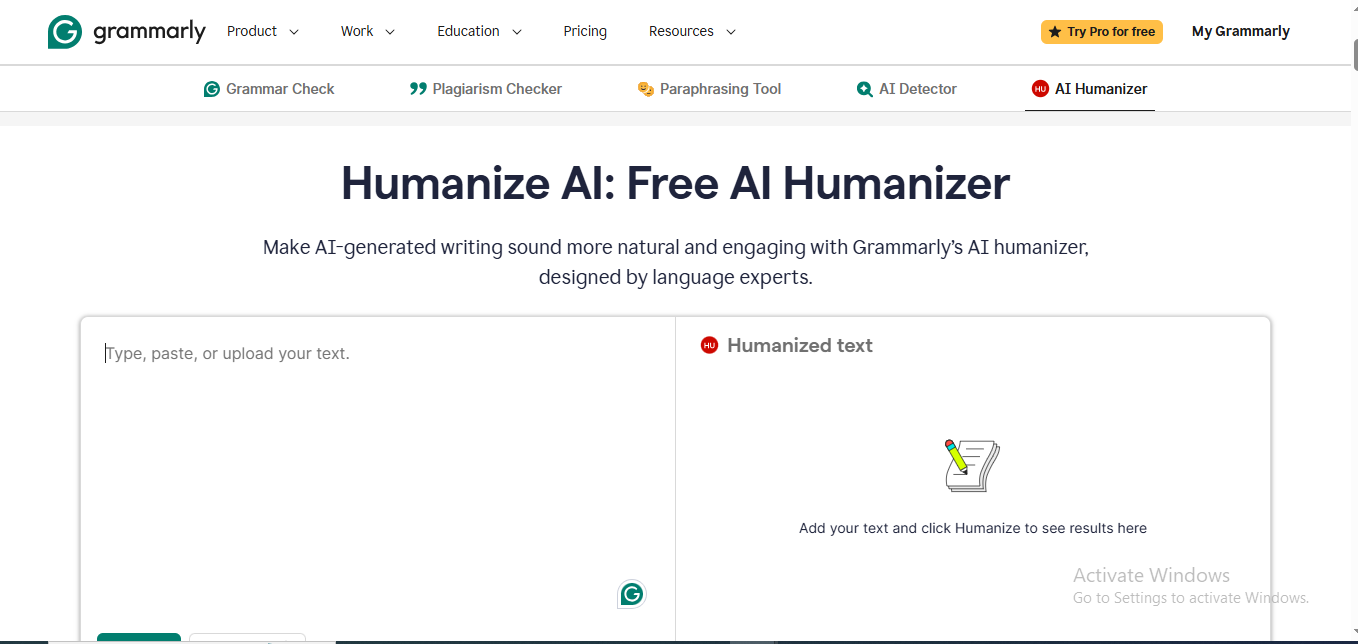
Task: Click the green Humanize button
Action: (x=138, y=638)
